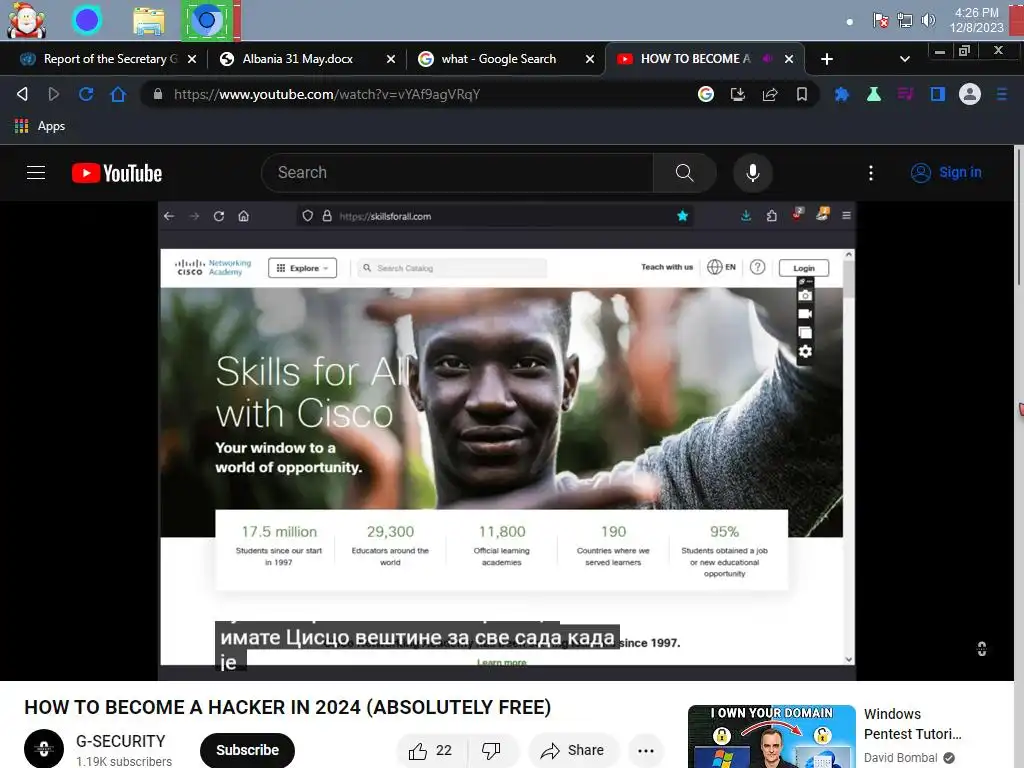
Task: Open the browser profile avatar
Action: [x=970, y=94]
